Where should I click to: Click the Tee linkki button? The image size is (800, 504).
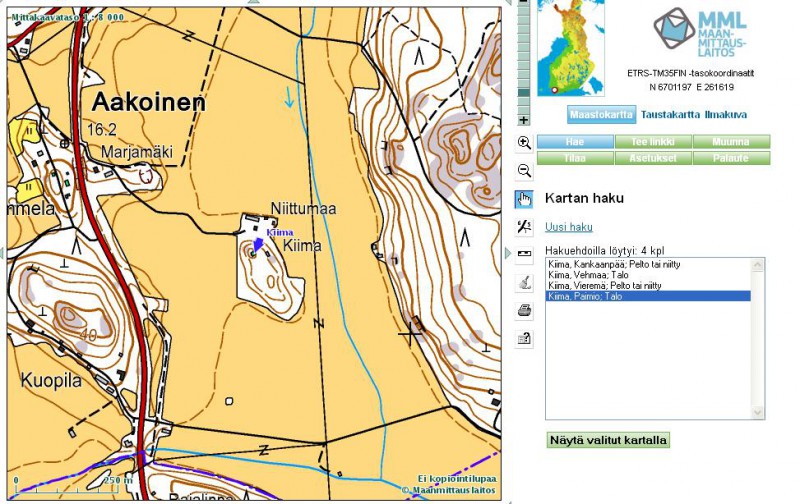click(653, 142)
